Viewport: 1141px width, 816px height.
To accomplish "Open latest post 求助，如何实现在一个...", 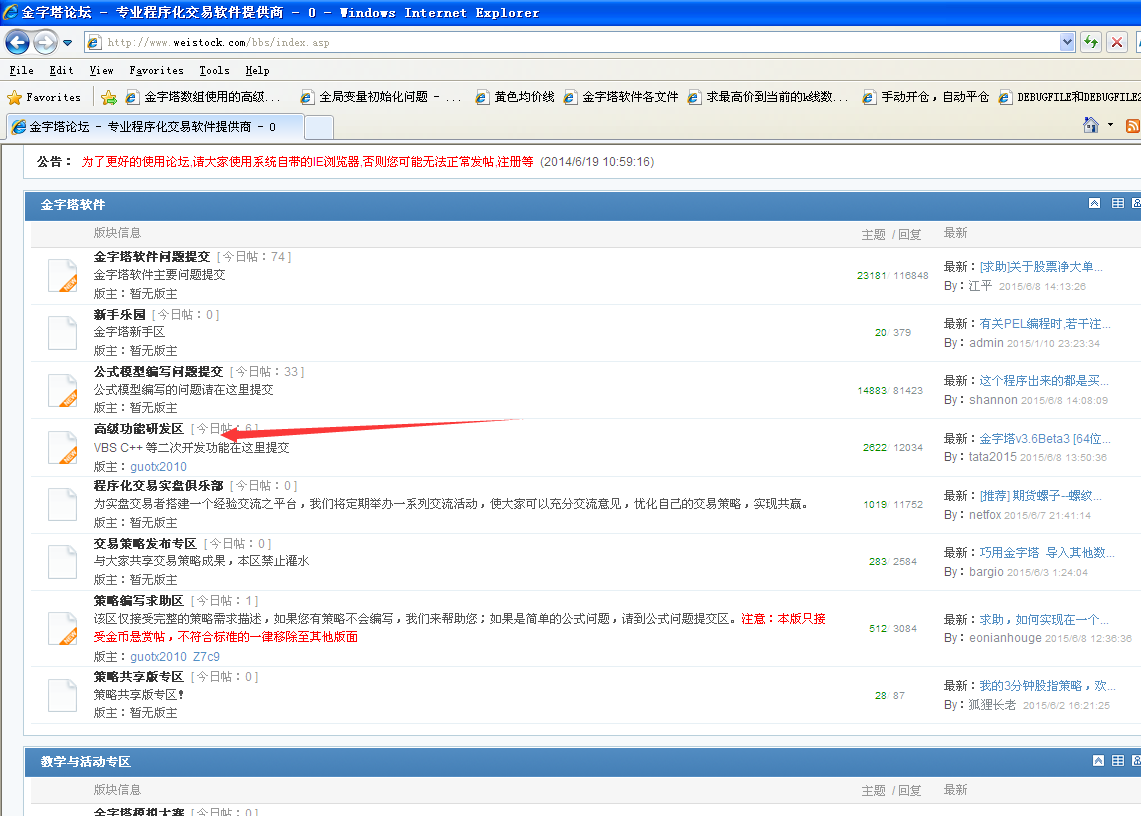I will click(x=1043, y=619).
